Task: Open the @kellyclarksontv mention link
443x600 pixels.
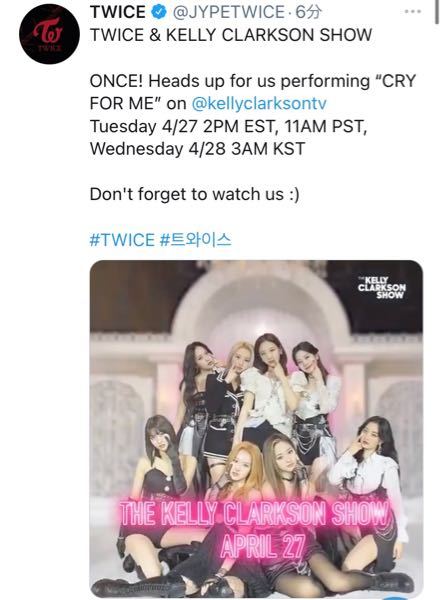Action: (259, 103)
